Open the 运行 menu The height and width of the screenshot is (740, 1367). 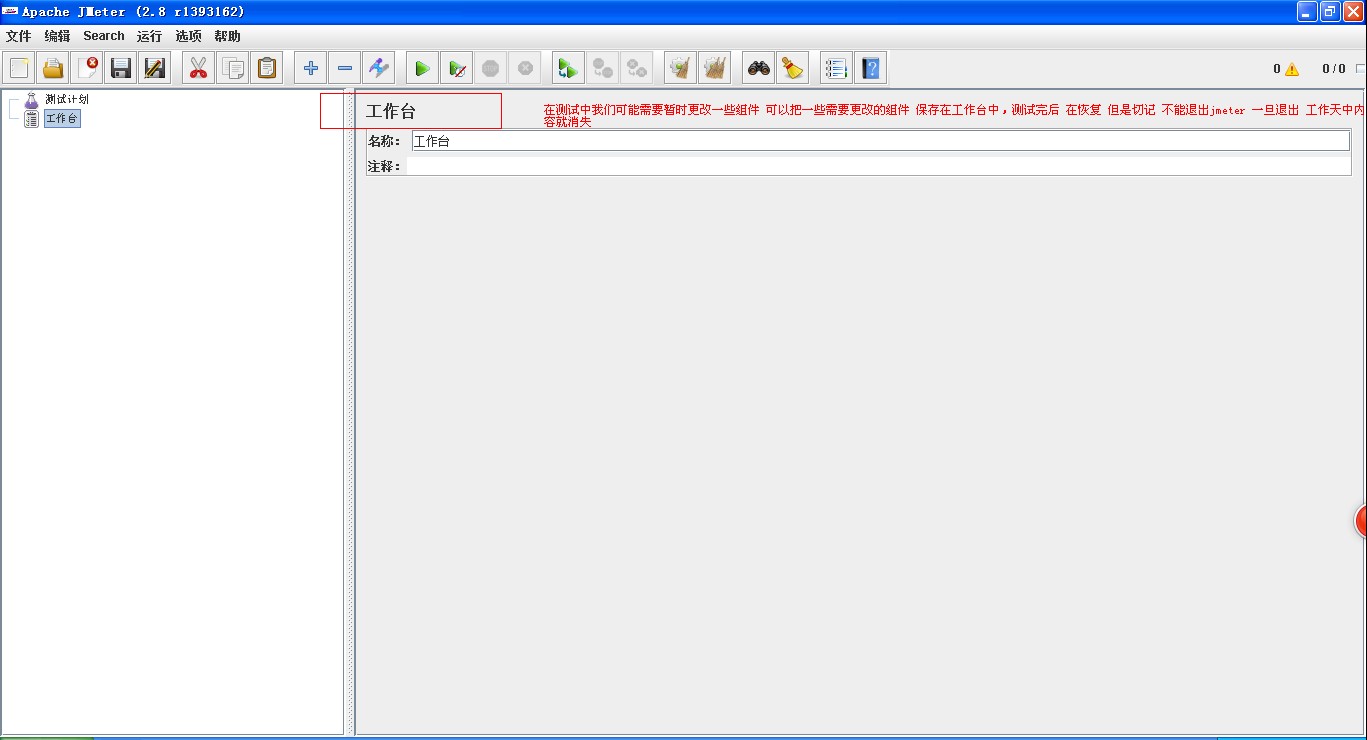click(x=149, y=36)
